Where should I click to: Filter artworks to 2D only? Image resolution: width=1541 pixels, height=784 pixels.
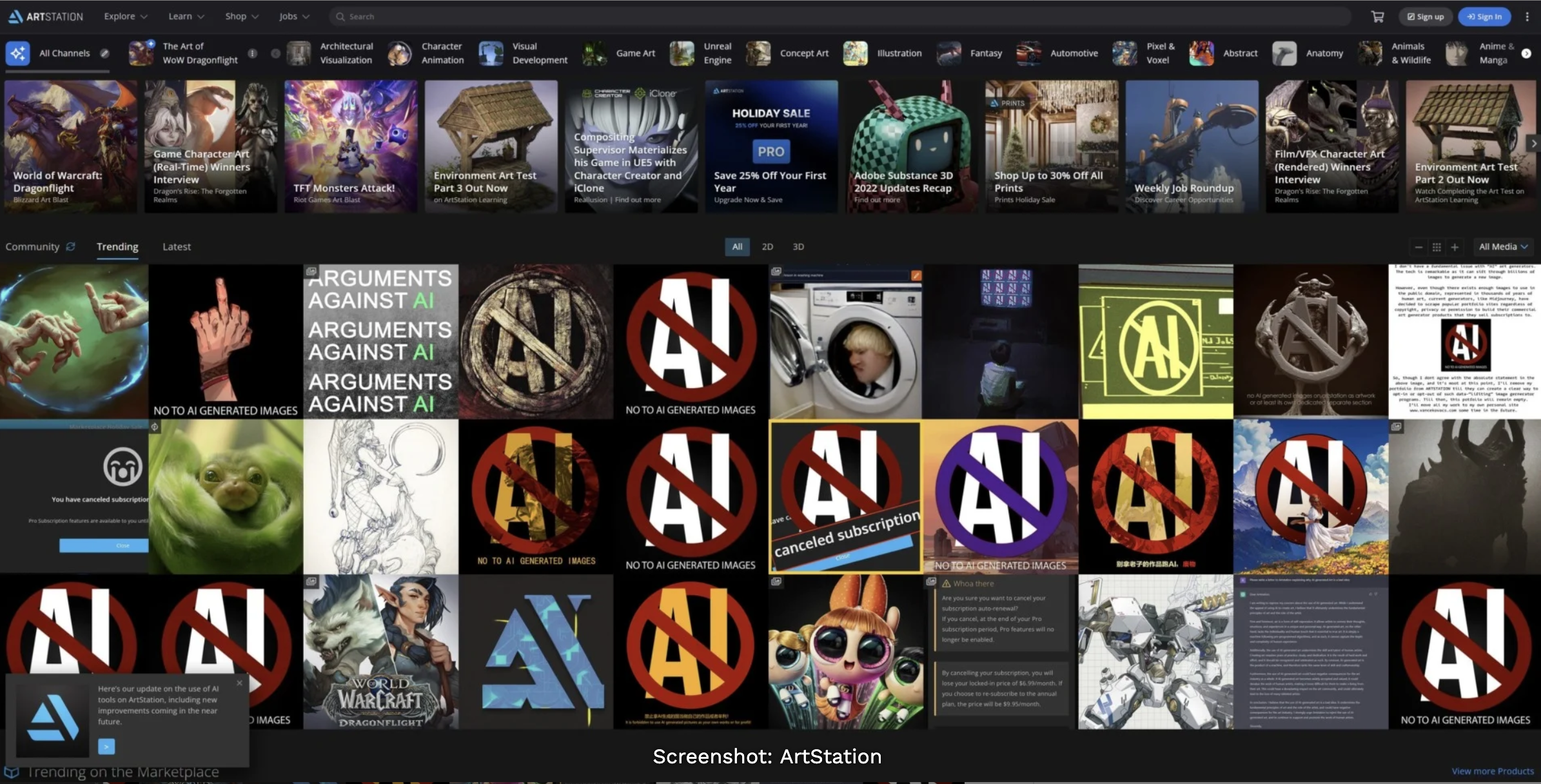point(767,246)
